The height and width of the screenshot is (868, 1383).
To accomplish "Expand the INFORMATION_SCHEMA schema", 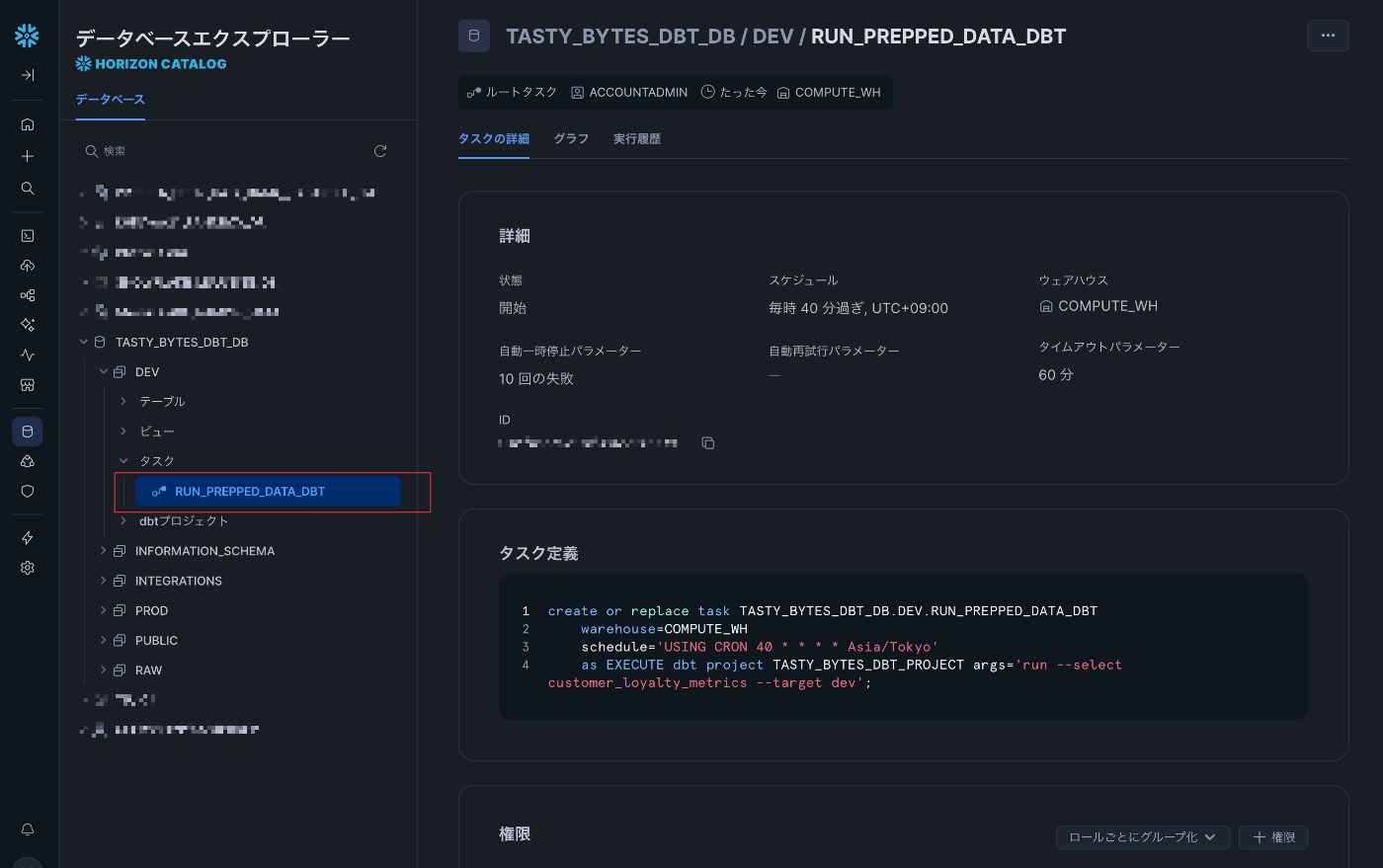I will pos(104,551).
